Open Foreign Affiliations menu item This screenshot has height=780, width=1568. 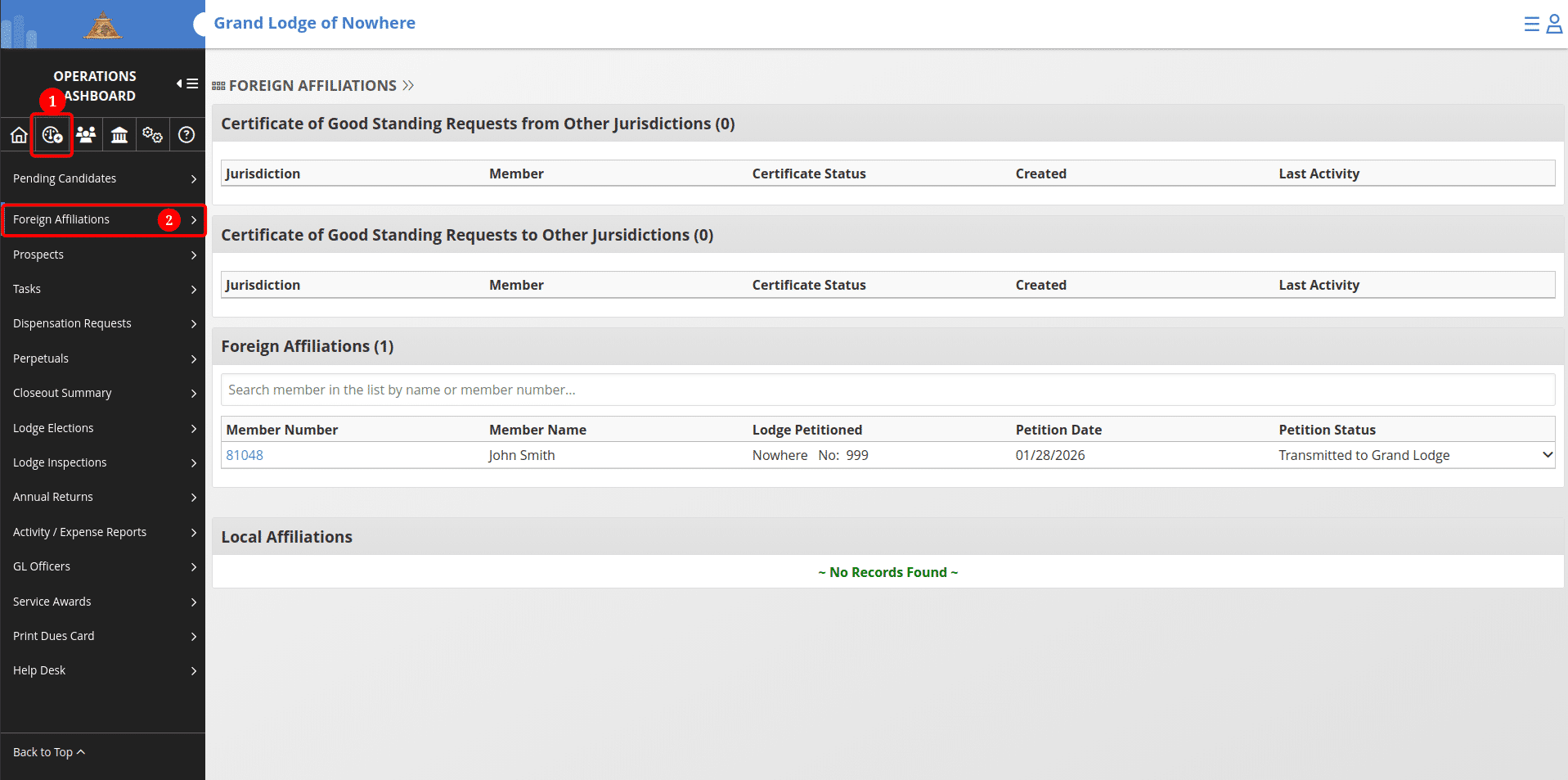(x=103, y=219)
